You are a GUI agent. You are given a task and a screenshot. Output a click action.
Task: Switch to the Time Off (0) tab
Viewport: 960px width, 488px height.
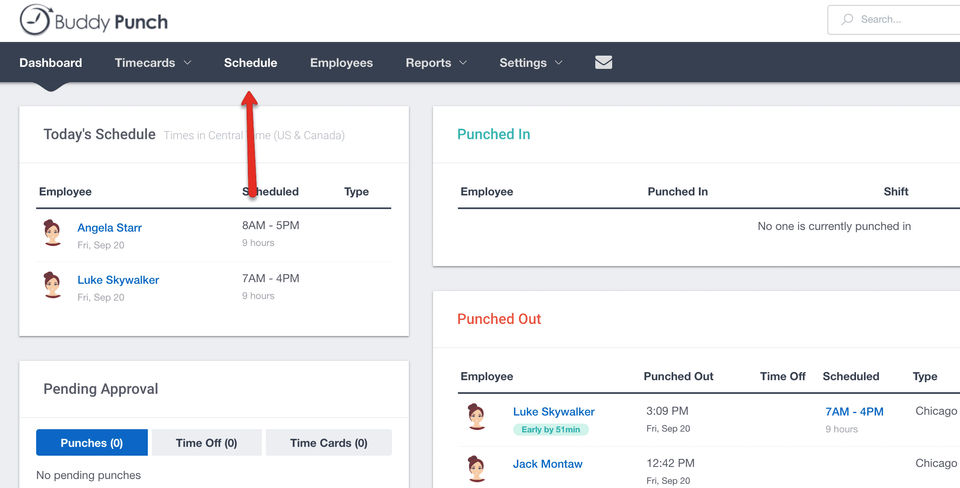(x=206, y=443)
